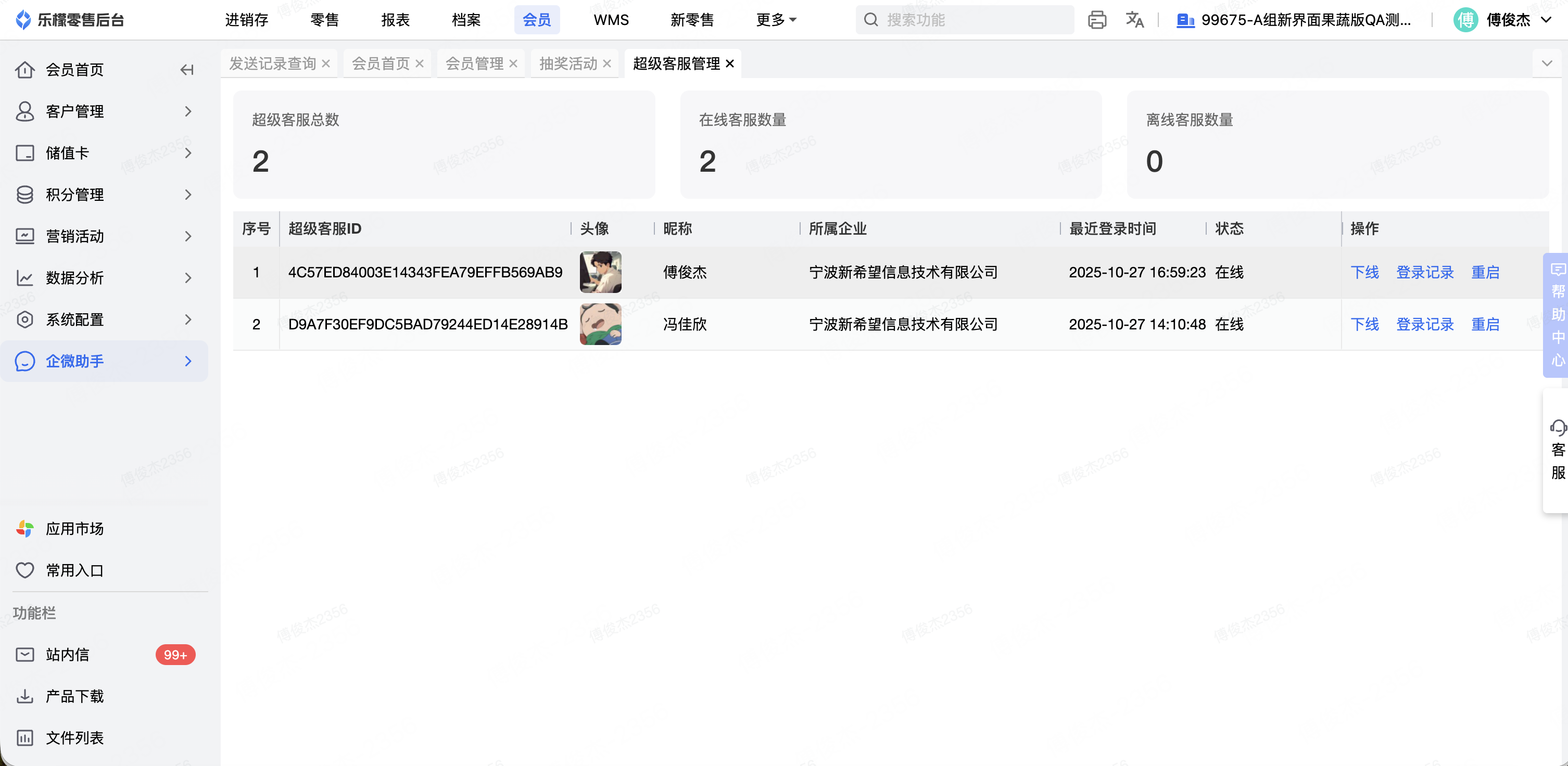
Task: Open 站内信 inbox in sidebar
Action: (x=67, y=655)
